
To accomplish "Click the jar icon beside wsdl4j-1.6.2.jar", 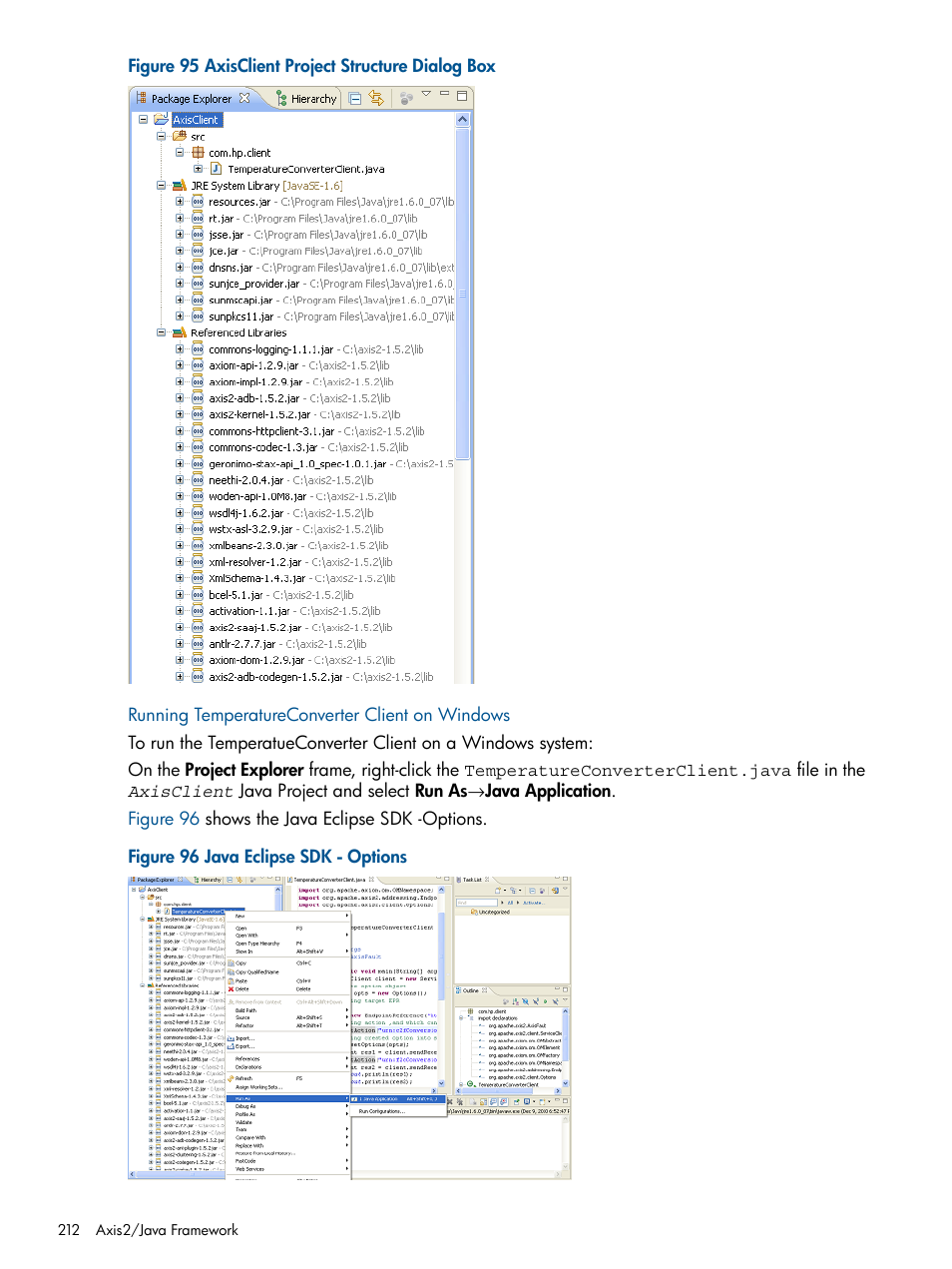I will [198, 513].
